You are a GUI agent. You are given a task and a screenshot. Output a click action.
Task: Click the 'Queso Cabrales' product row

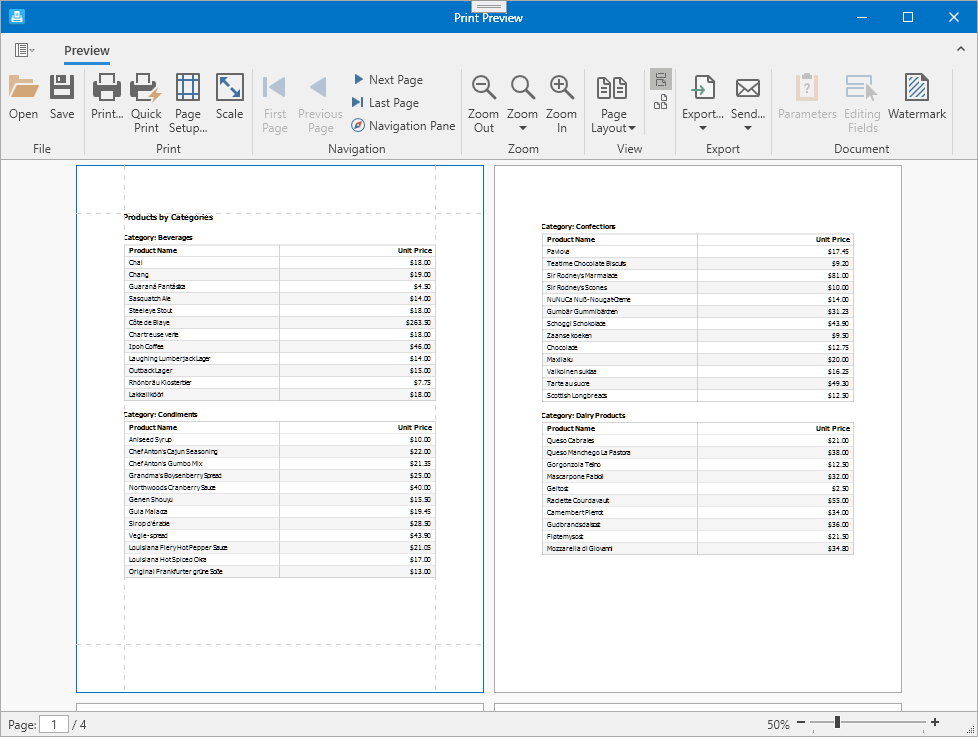(x=698, y=441)
